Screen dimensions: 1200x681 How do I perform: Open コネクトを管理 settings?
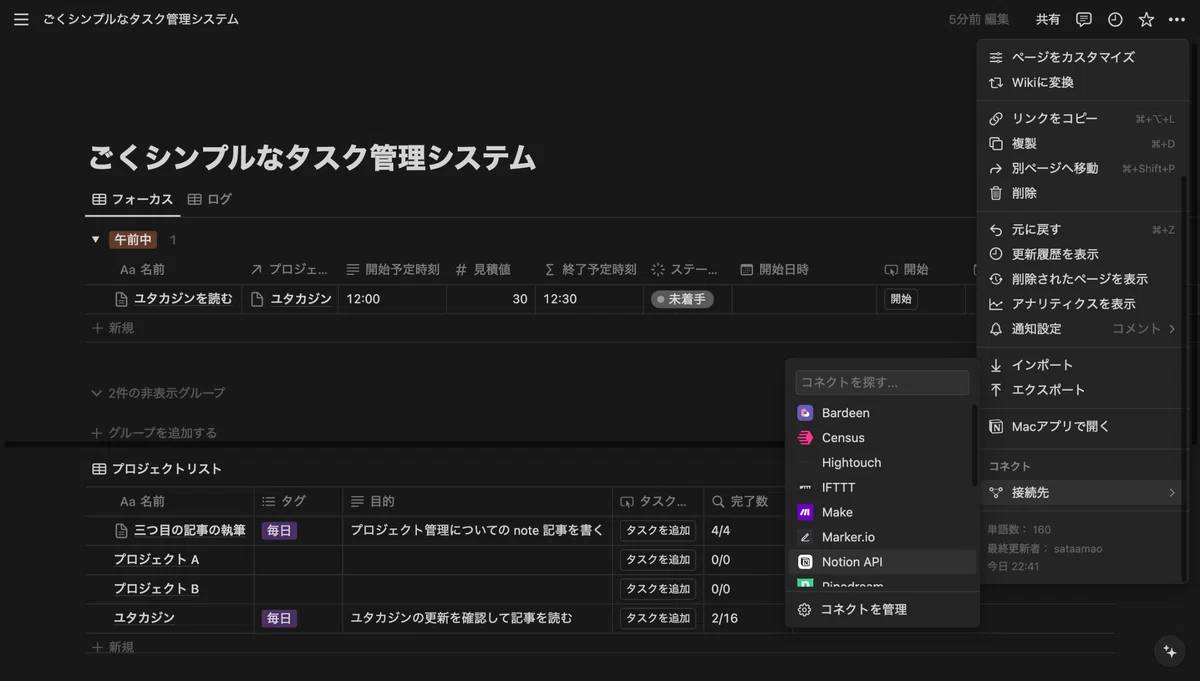click(x=882, y=609)
